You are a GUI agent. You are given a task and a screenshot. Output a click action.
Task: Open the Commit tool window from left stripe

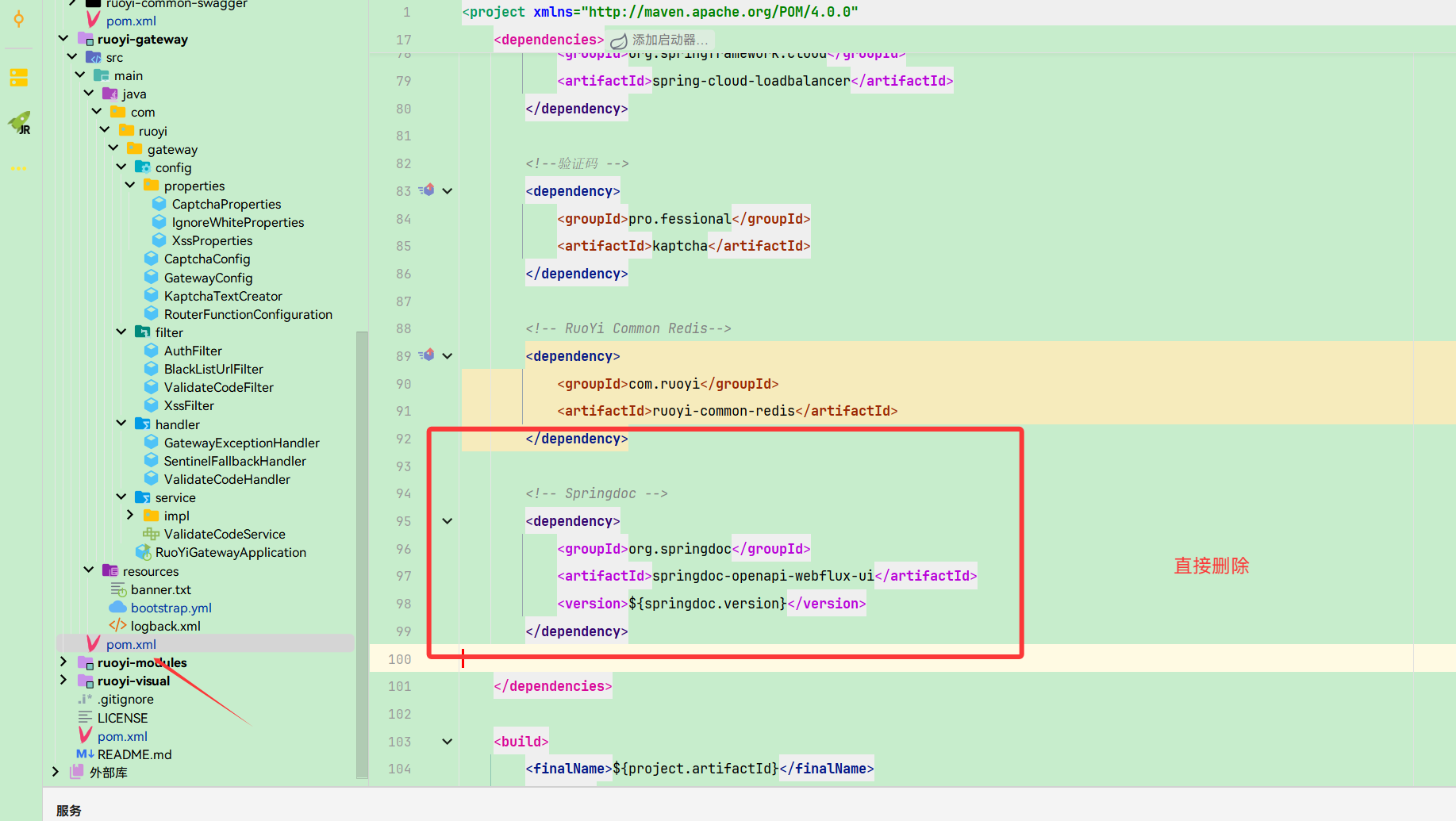pos(18,19)
